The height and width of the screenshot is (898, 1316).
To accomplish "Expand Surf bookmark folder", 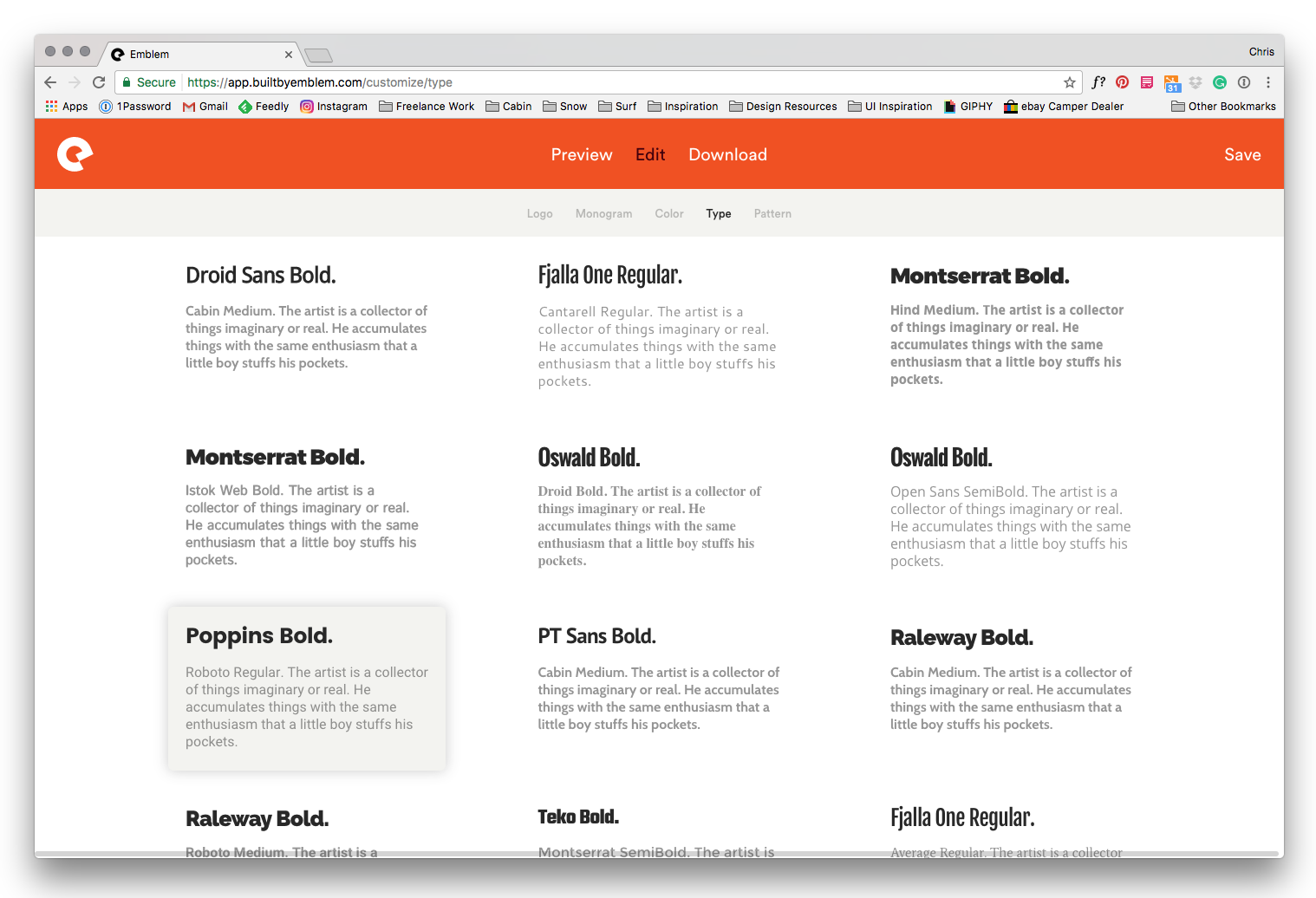I will [x=617, y=107].
